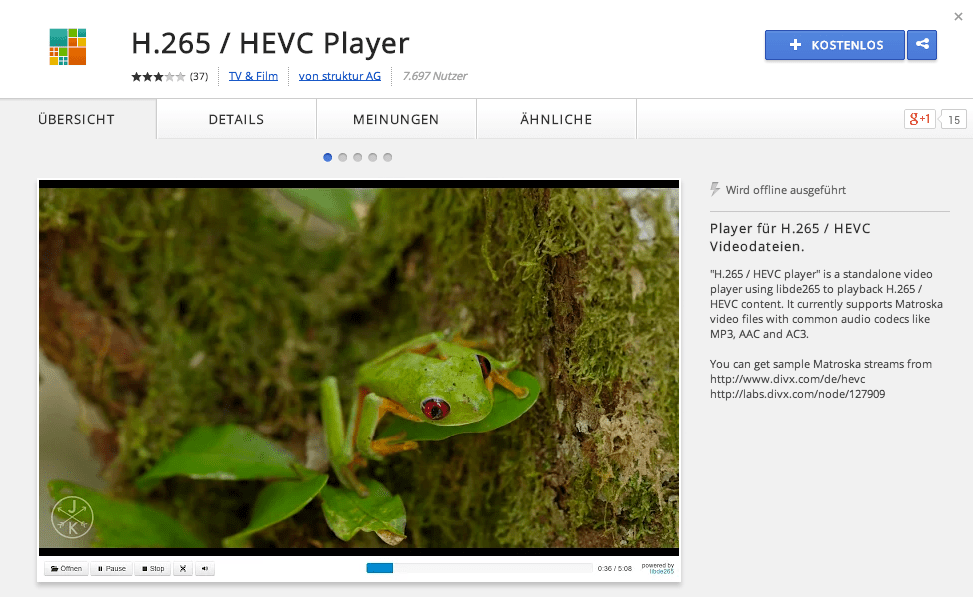This screenshot has width=973, height=597.
Task: Click the Google +1 button
Action: click(x=920, y=119)
